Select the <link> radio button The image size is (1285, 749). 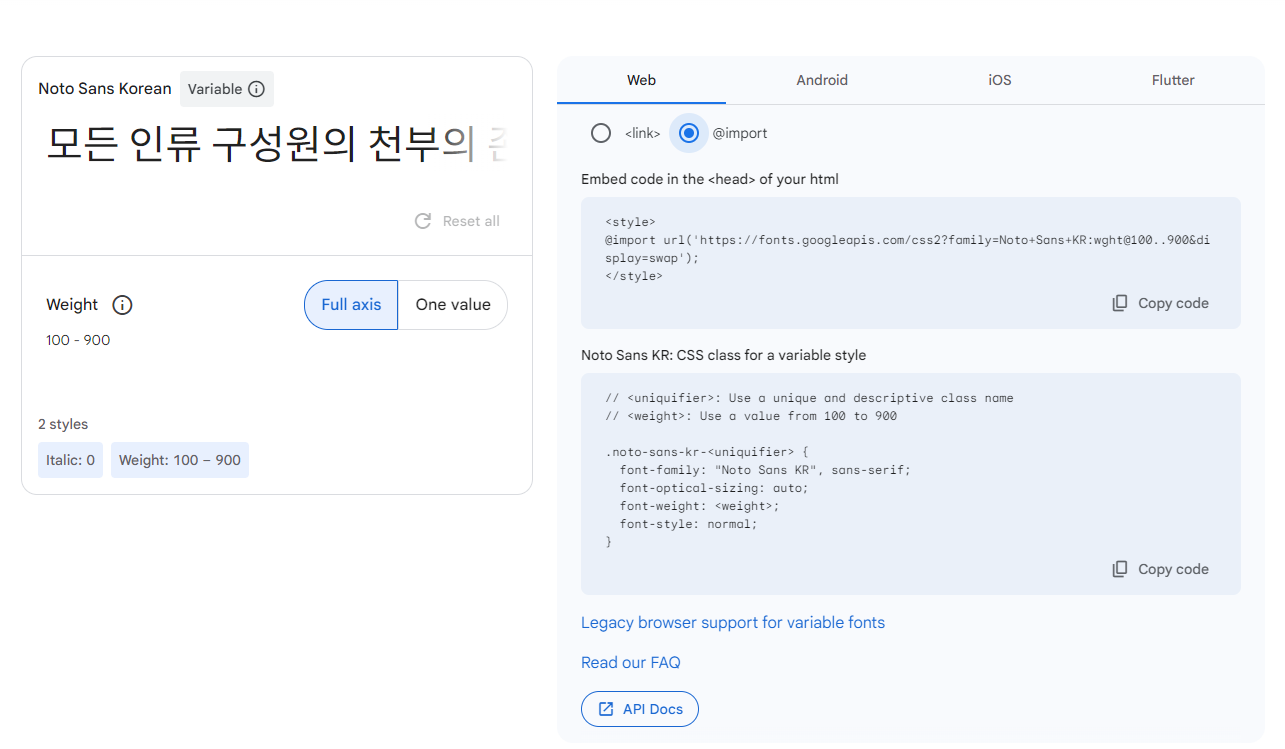[601, 133]
